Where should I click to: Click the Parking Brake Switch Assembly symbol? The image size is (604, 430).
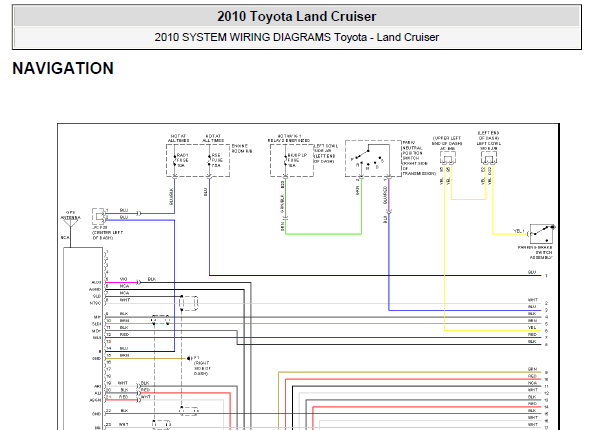[542, 233]
